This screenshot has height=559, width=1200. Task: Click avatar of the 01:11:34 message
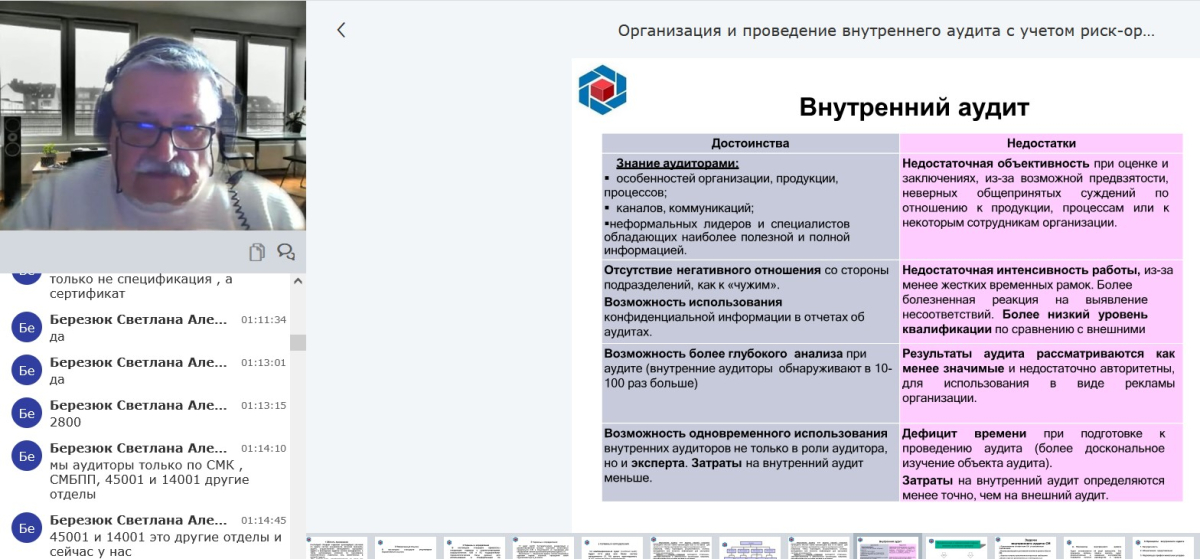[26, 327]
